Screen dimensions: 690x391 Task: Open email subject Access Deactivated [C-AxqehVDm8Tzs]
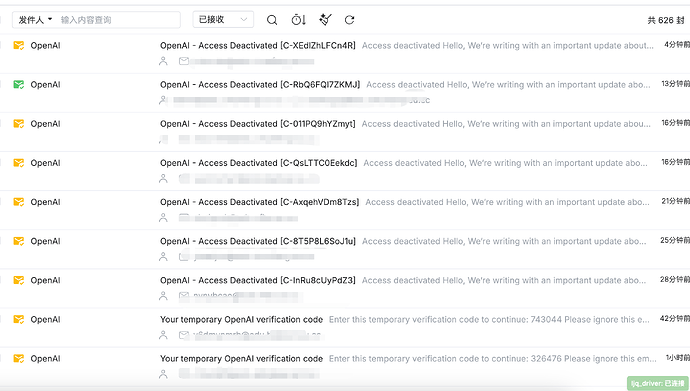click(x=260, y=202)
